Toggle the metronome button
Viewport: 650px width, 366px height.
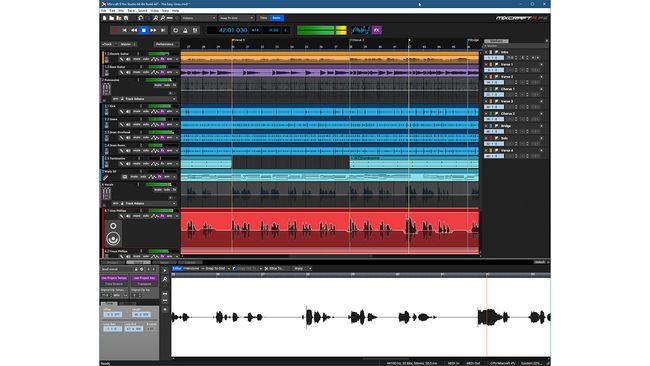click(x=185, y=30)
